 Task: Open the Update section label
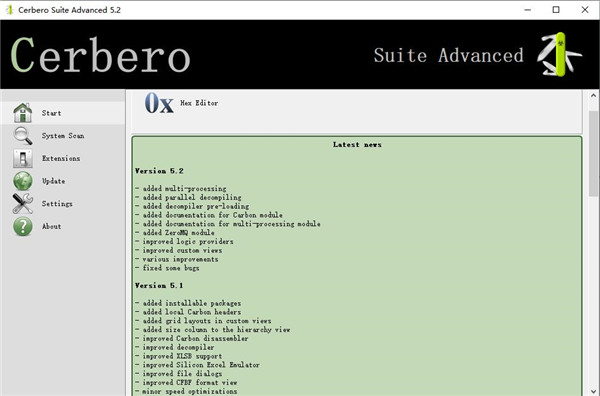tap(53, 181)
